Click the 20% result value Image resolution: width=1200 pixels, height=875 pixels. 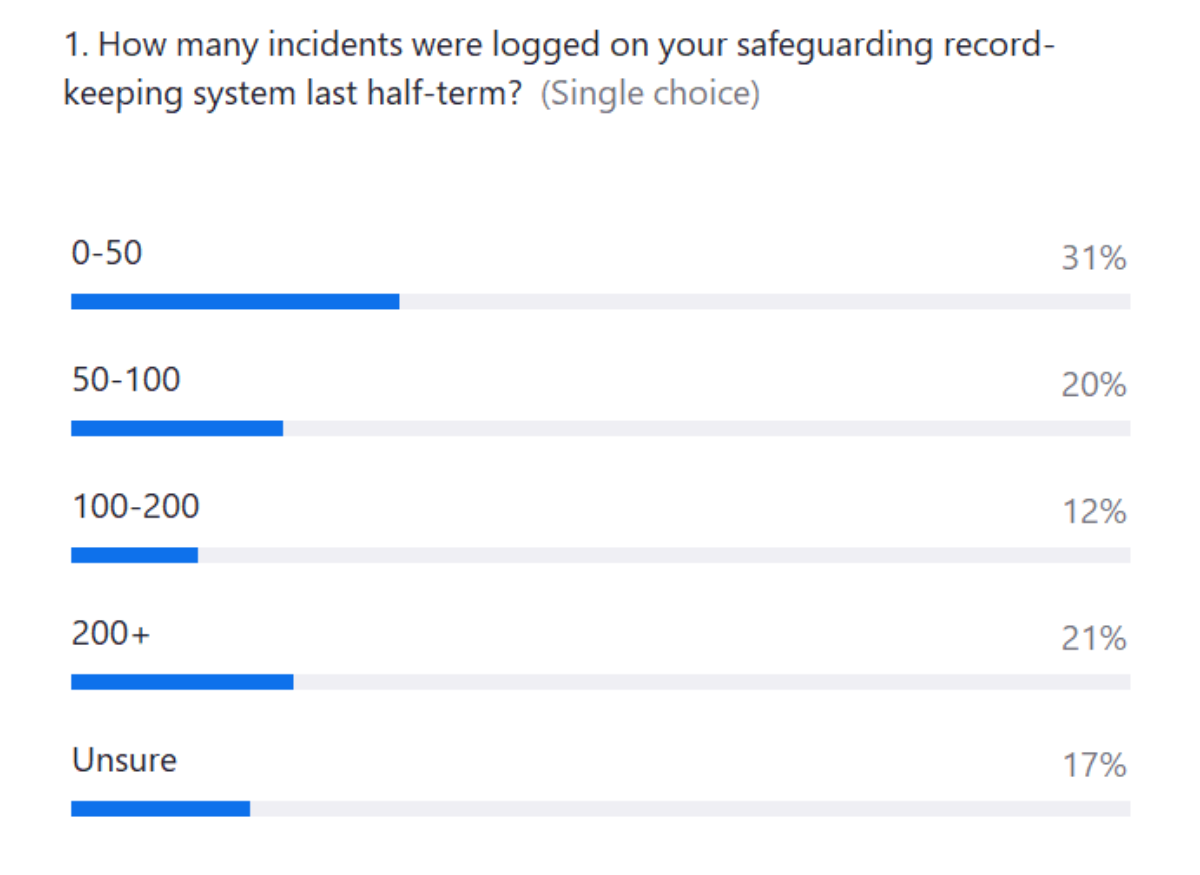(1094, 385)
